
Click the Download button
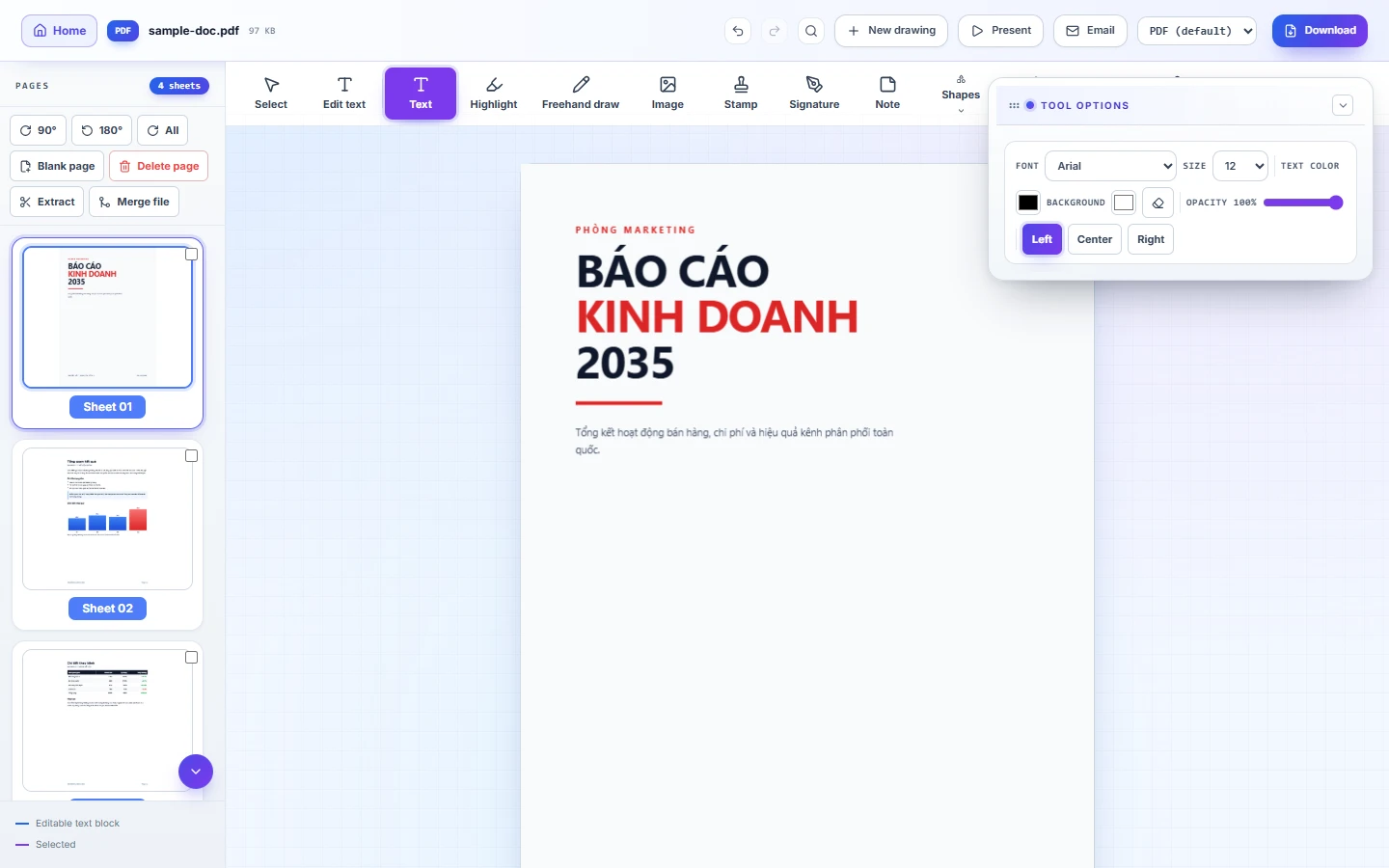(x=1320, y=31)
